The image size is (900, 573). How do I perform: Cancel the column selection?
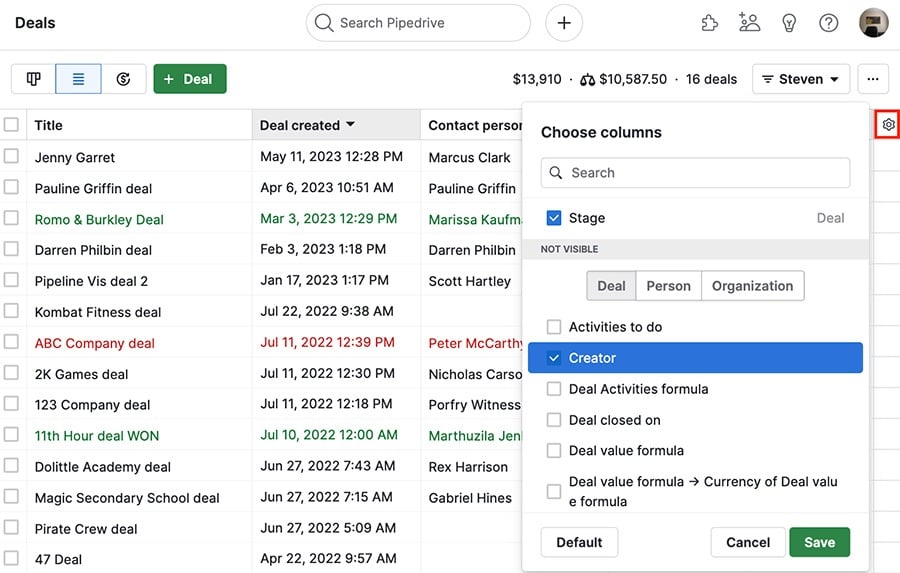pyautogui.click(x=748, y=542)
